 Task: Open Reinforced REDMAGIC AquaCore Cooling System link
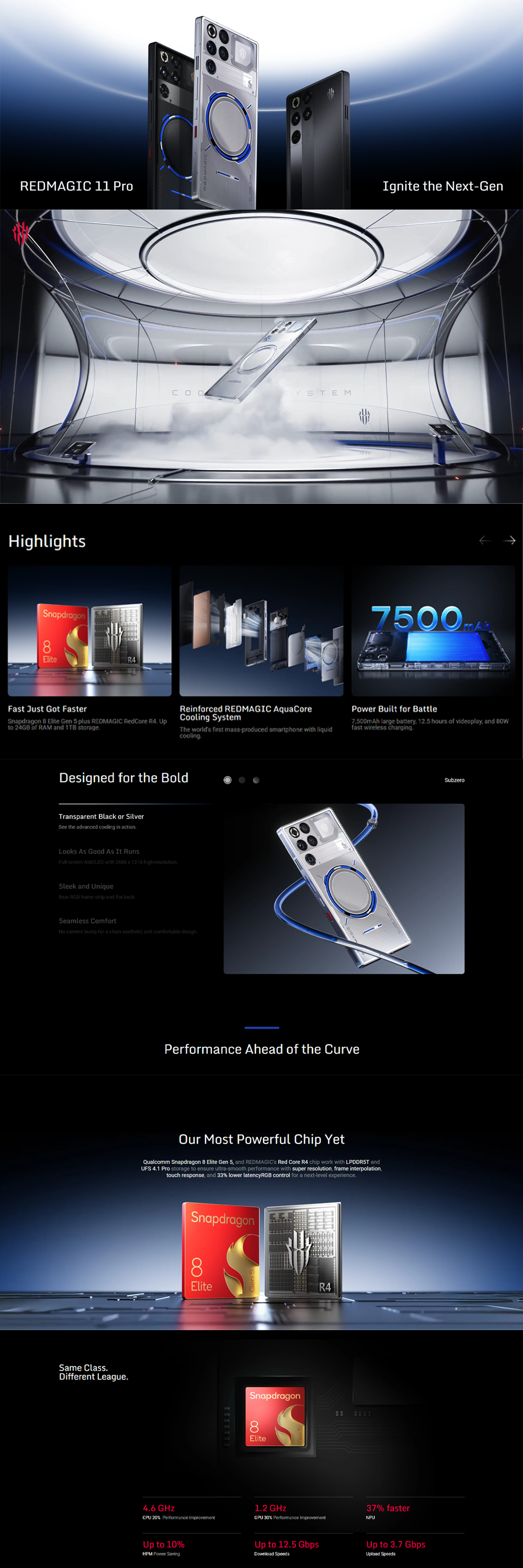pyautogui.click(x=245, y=713)
